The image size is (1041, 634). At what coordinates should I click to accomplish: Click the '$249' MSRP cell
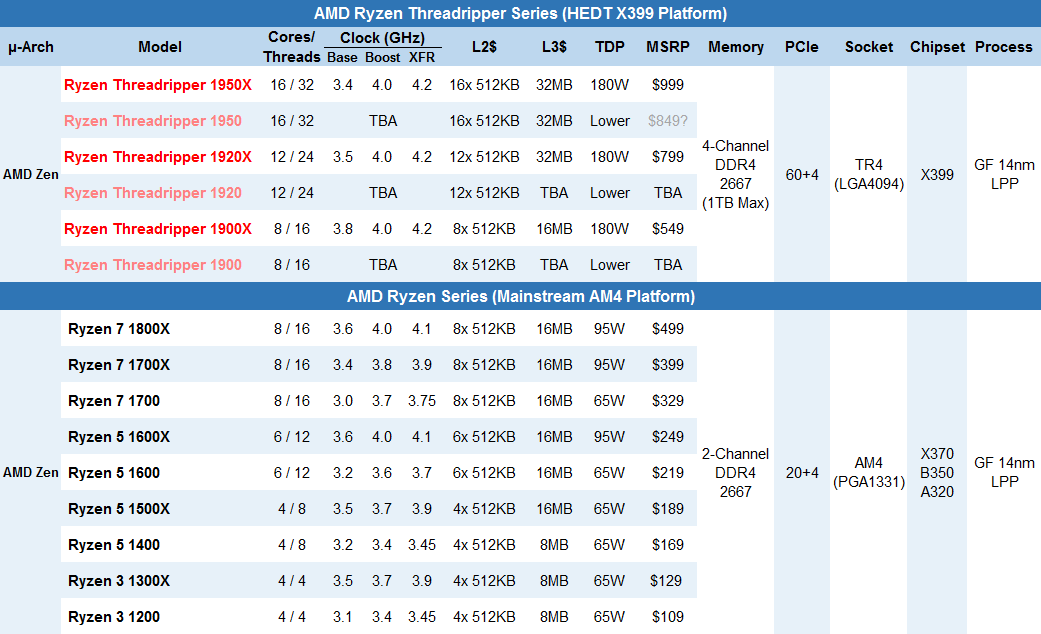click(x=668, y=437)
